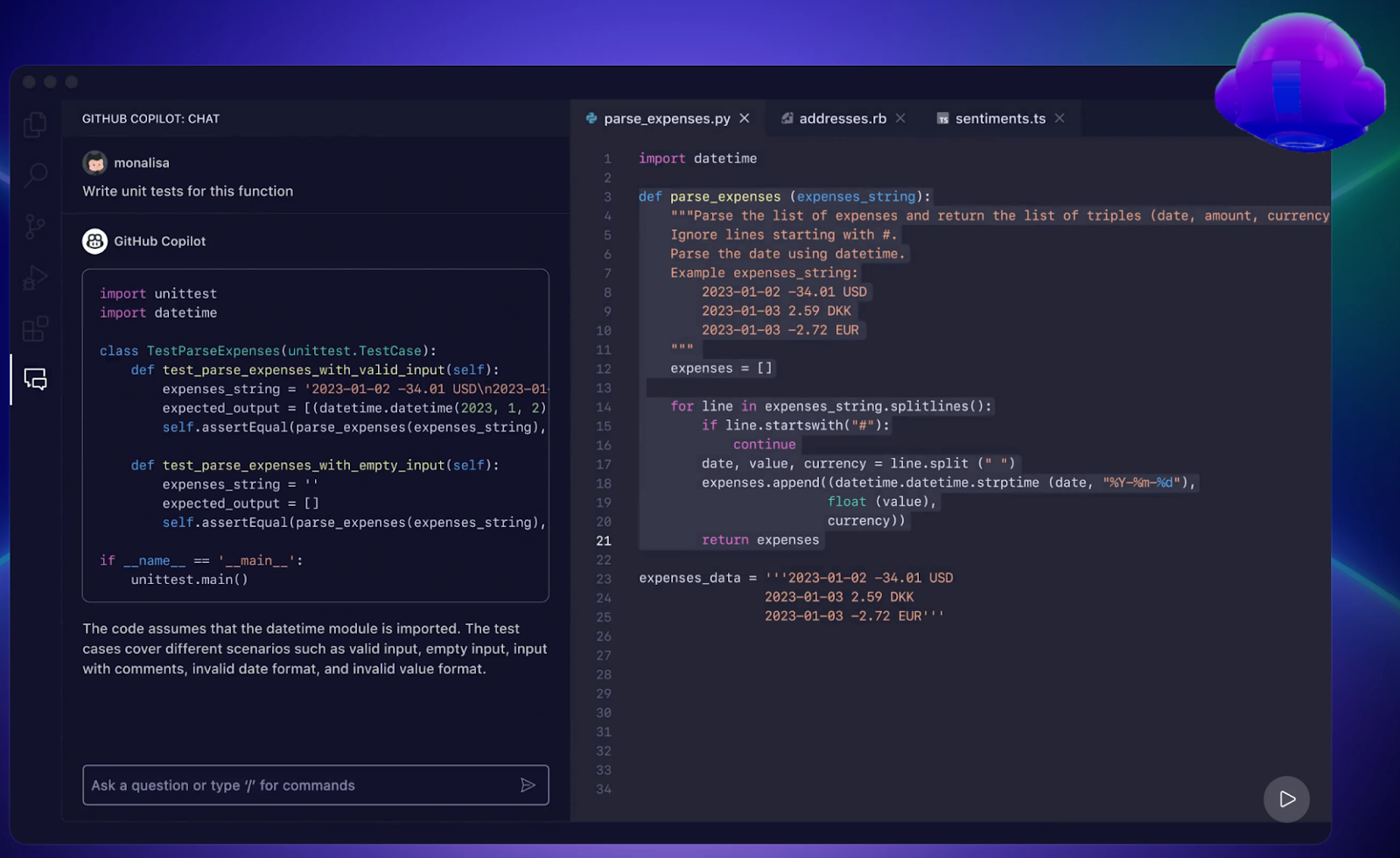Switch to the addresses.rb tab

[x=843, y=118]
